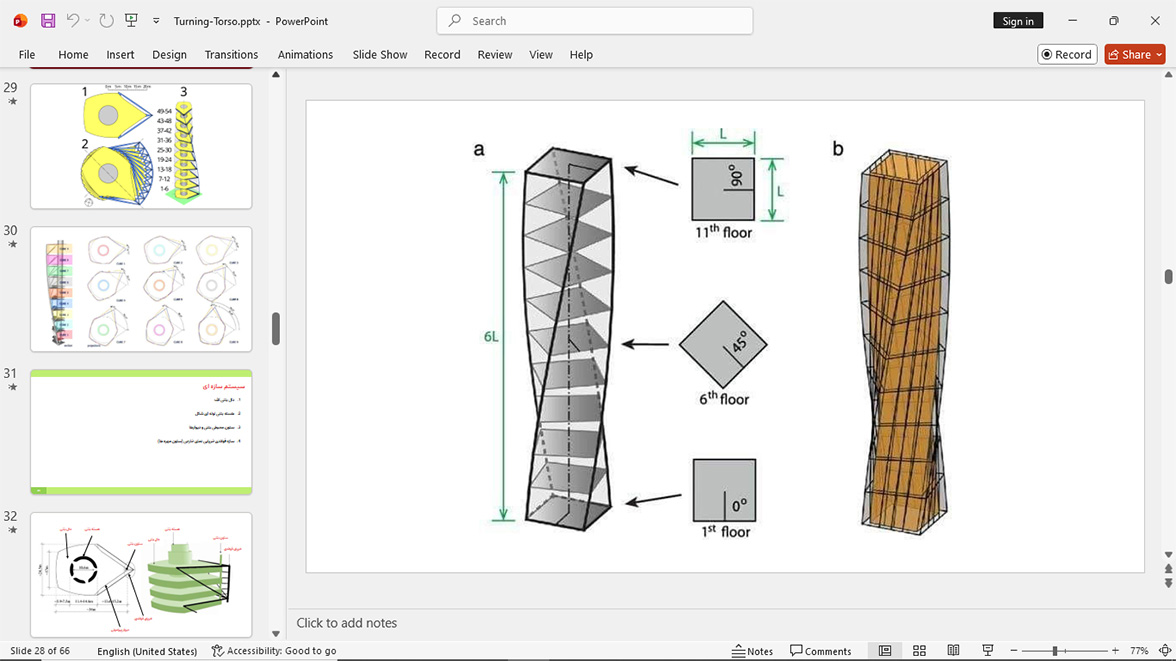The width and height of the screenshot is (1176, 661).
Task: Open the View tab
Action: point(541,55)
